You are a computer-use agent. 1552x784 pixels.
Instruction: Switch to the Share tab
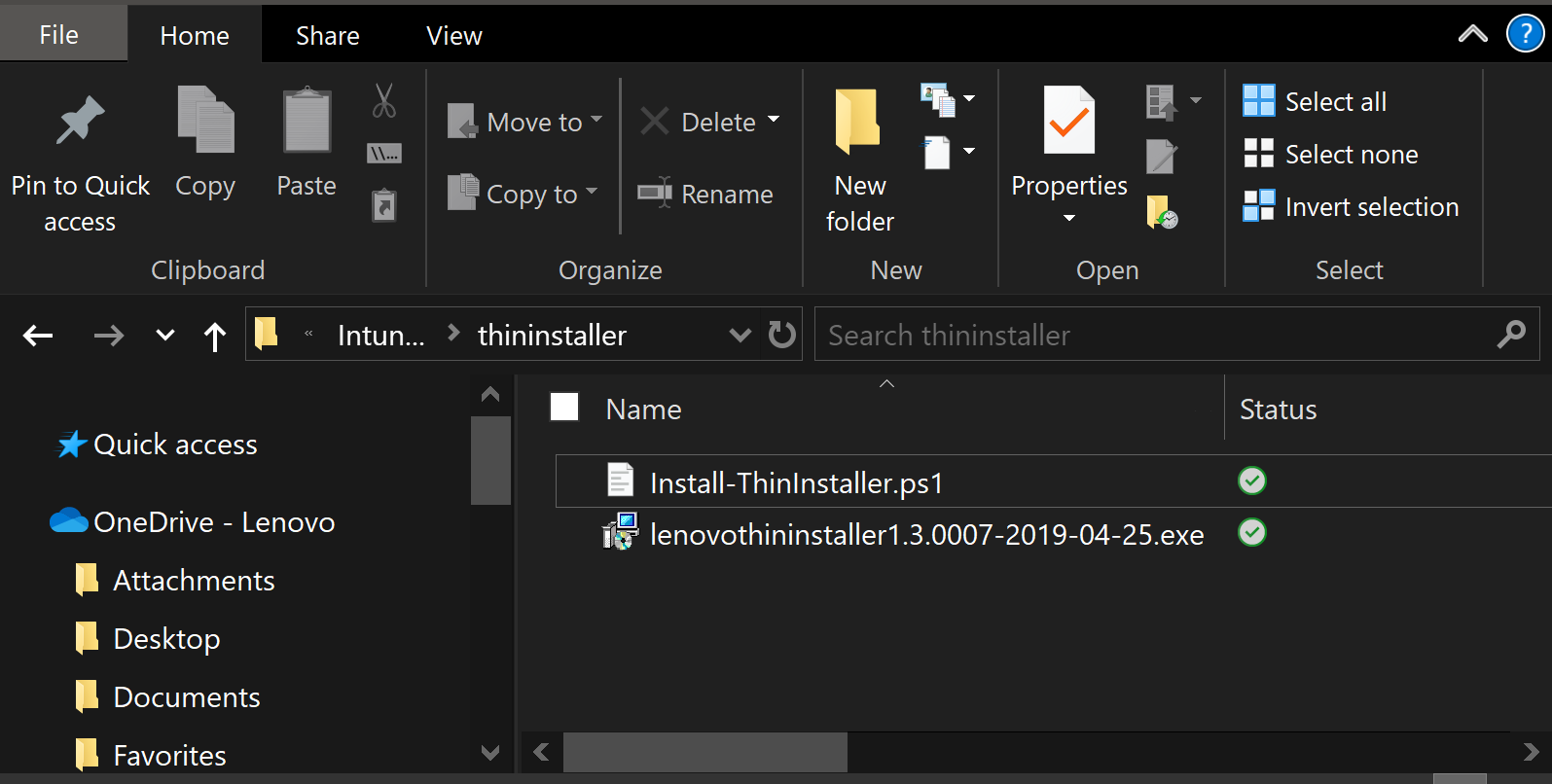[x=328, y=36]
